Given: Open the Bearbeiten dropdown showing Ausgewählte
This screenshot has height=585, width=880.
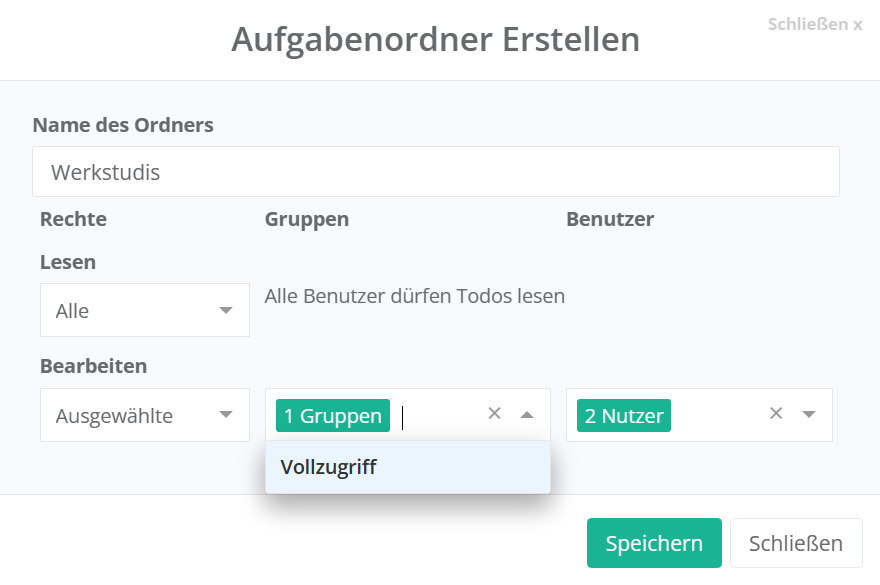Looking at the screenshot, I should click(x=145, y=415).
